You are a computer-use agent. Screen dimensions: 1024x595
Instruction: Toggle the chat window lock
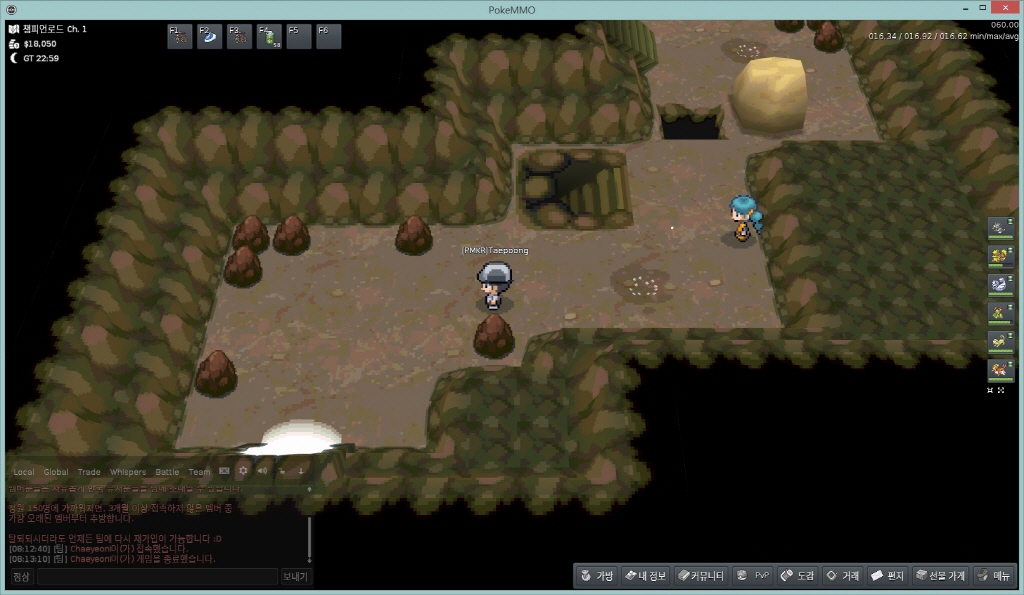(x=282, y=471)
